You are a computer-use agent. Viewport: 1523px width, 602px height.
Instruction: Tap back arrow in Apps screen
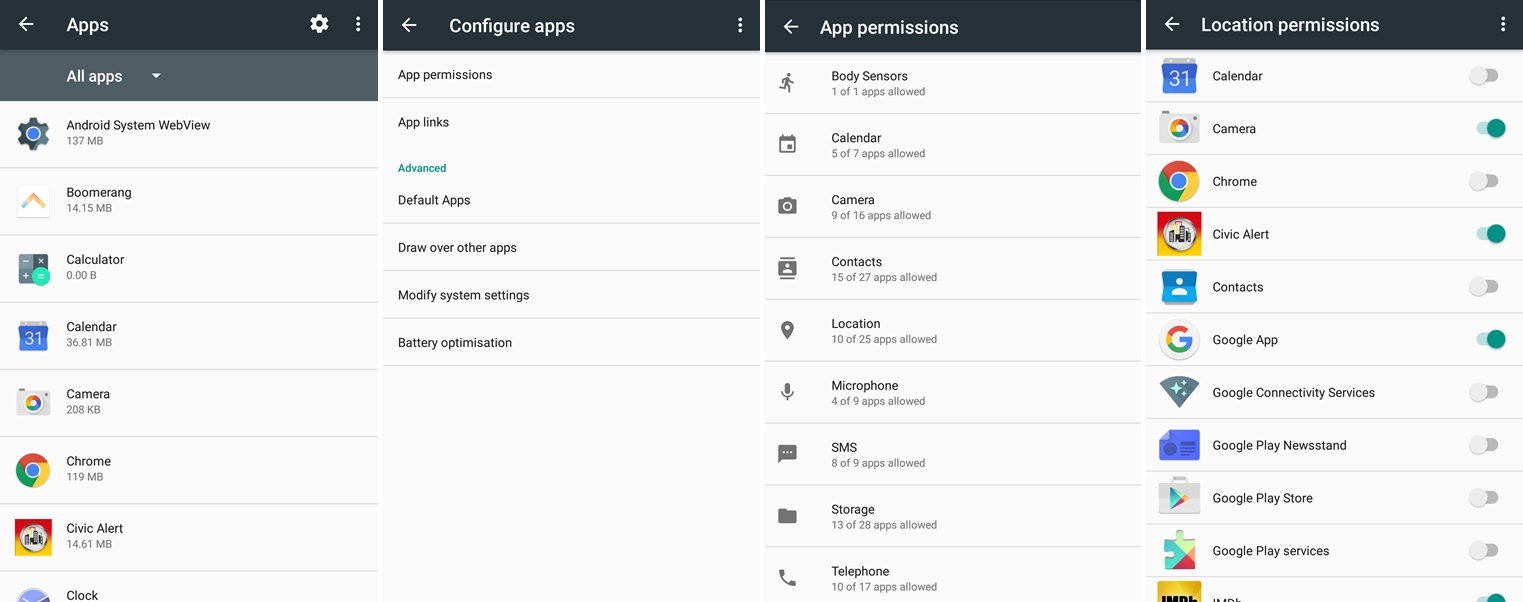26,24
